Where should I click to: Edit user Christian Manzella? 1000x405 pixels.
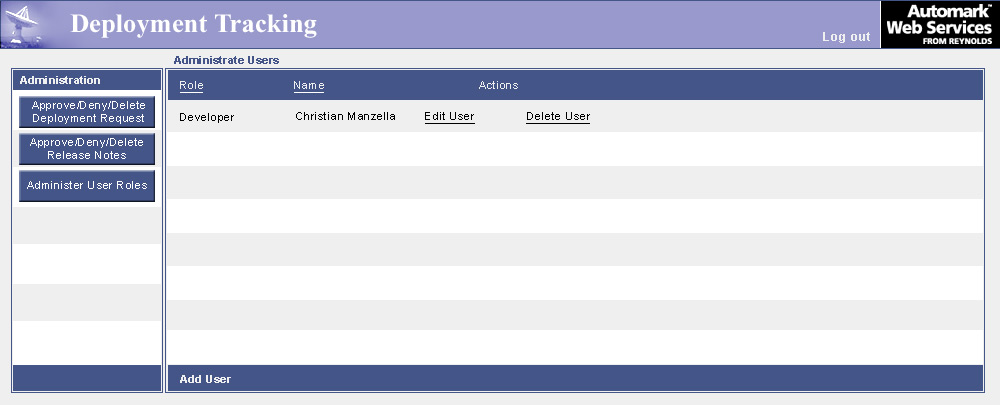tap(450, 117)
